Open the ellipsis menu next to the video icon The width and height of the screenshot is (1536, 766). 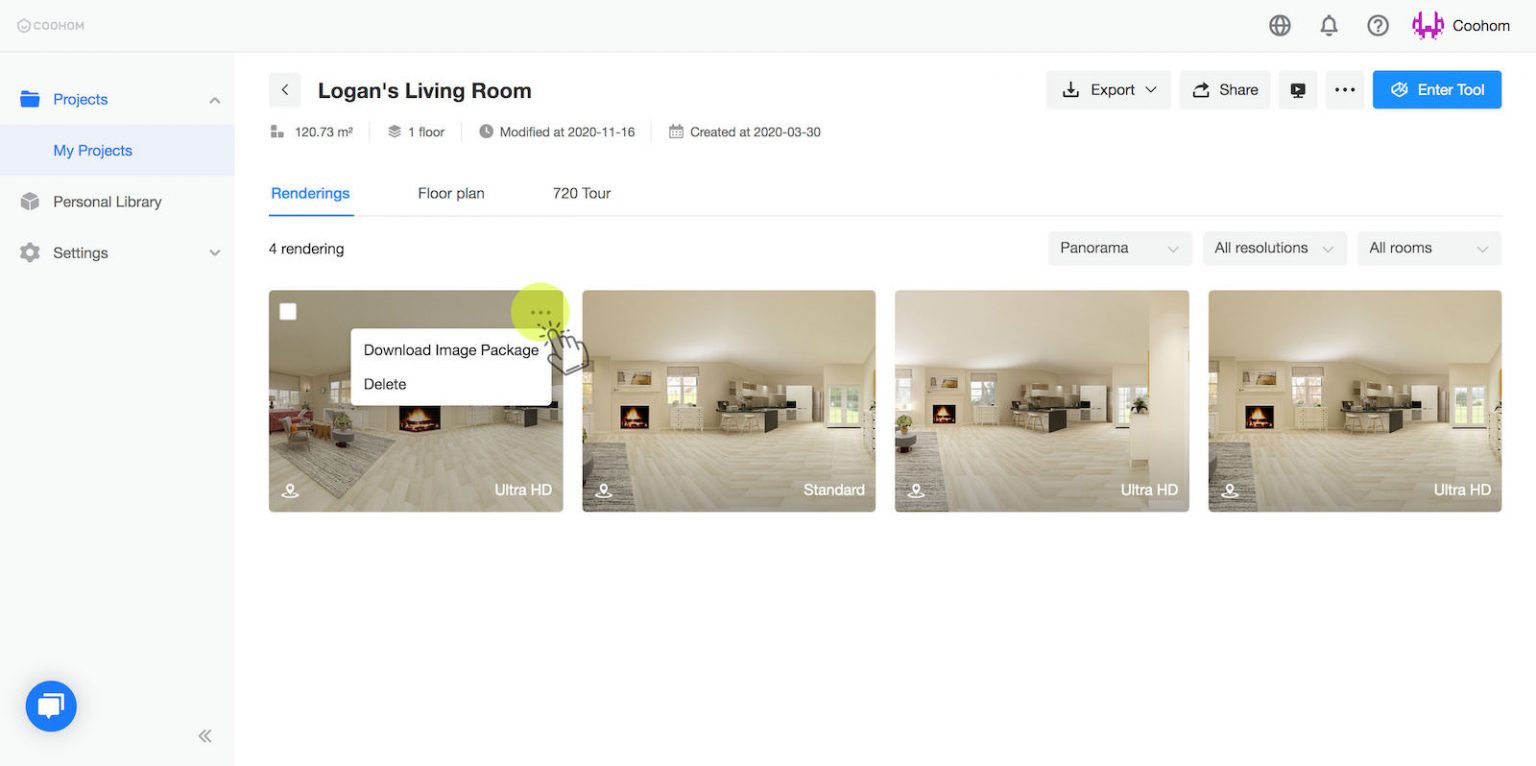coord(1344,90)
